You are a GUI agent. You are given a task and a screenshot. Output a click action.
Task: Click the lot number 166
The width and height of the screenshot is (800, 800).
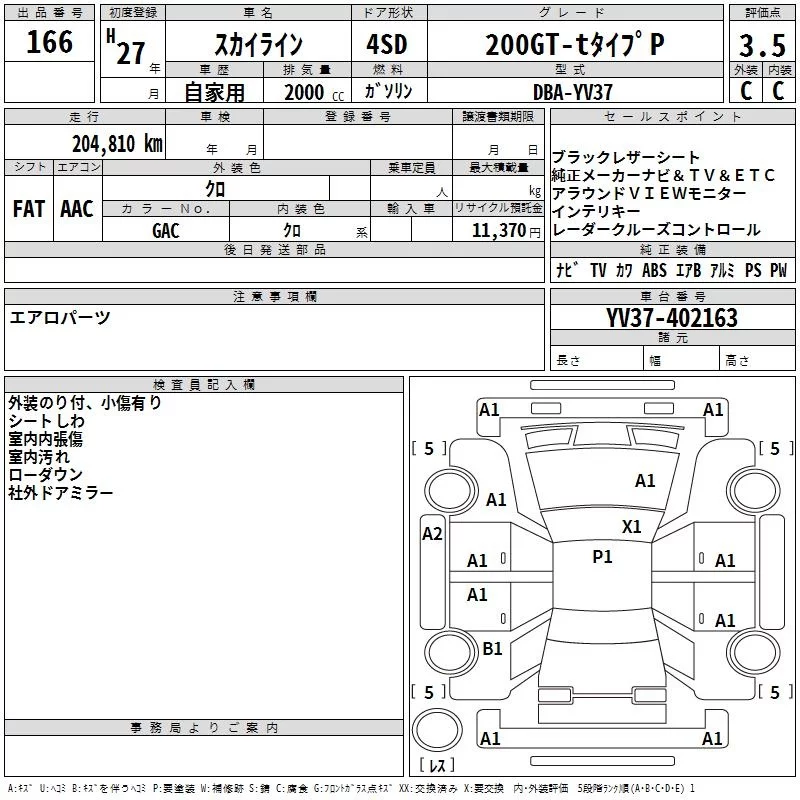(50, 42)
